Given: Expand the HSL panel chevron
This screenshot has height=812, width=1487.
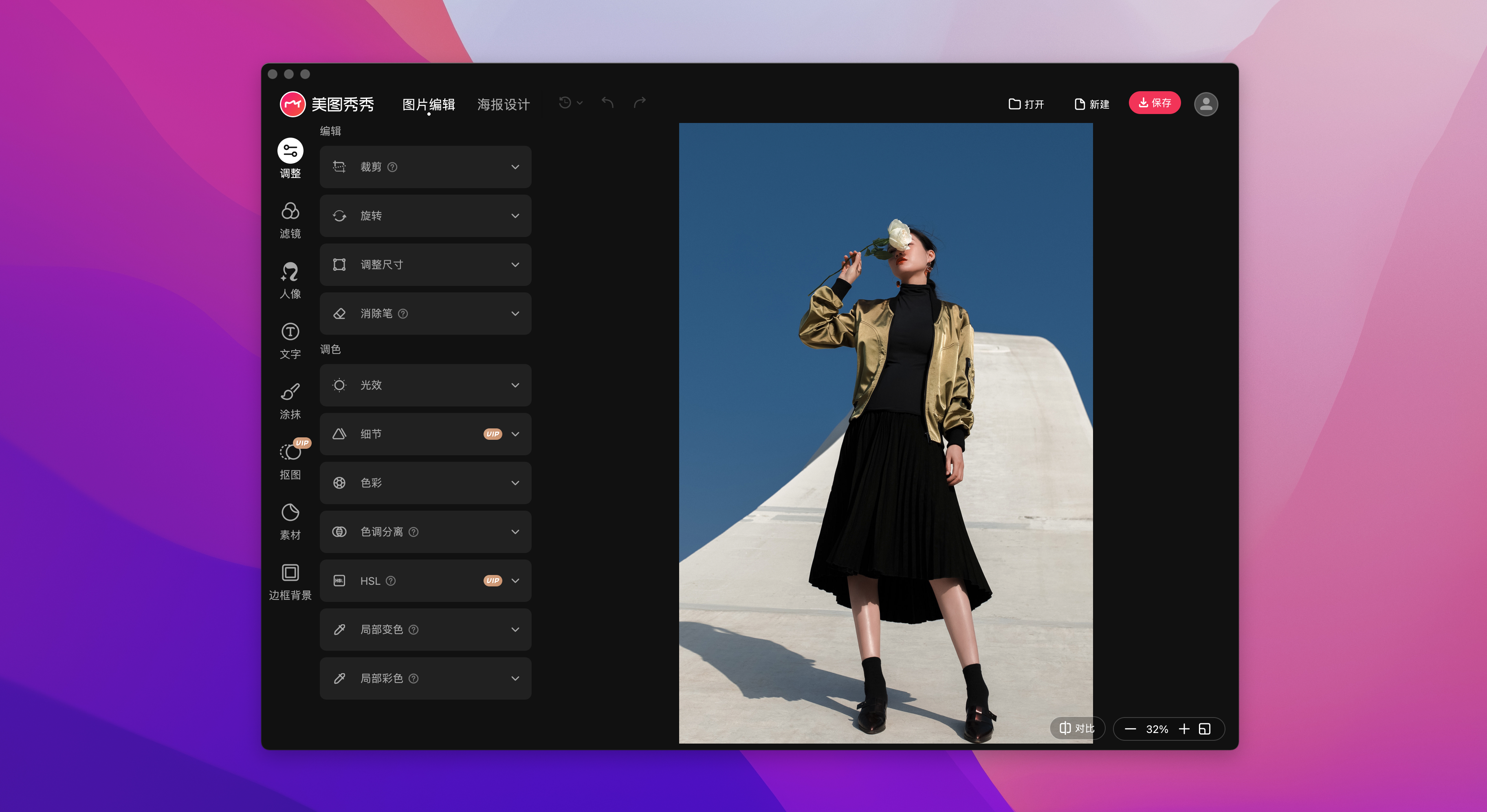Looking at the screenshot, I should 515,581.
